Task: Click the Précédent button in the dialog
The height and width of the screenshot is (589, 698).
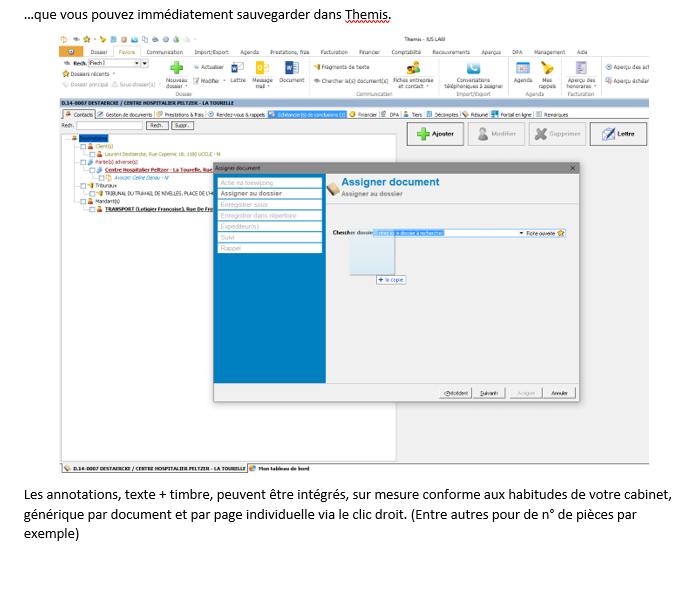Action: coord(455,393)
